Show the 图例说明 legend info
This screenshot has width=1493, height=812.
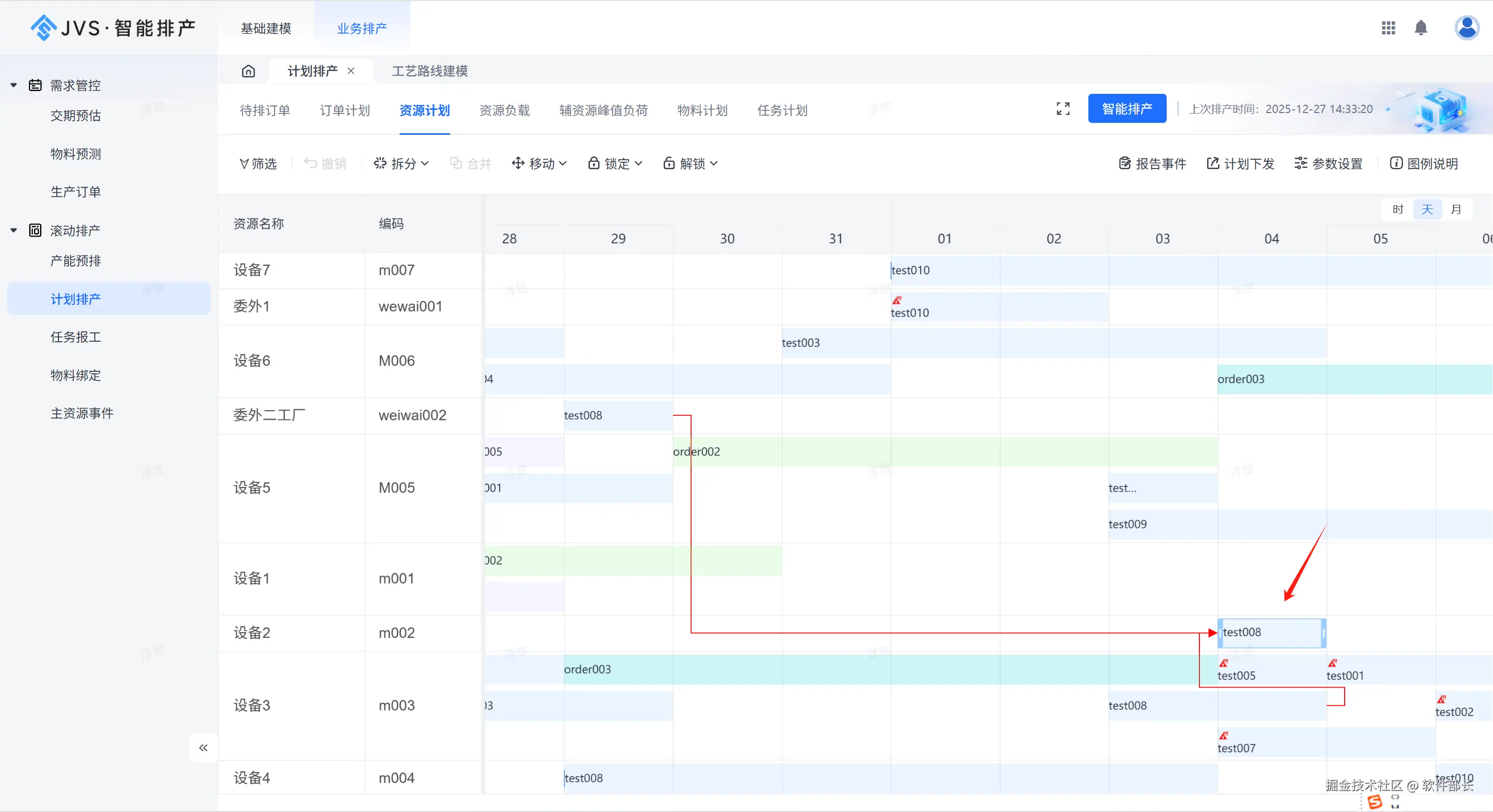point(1424,164)
